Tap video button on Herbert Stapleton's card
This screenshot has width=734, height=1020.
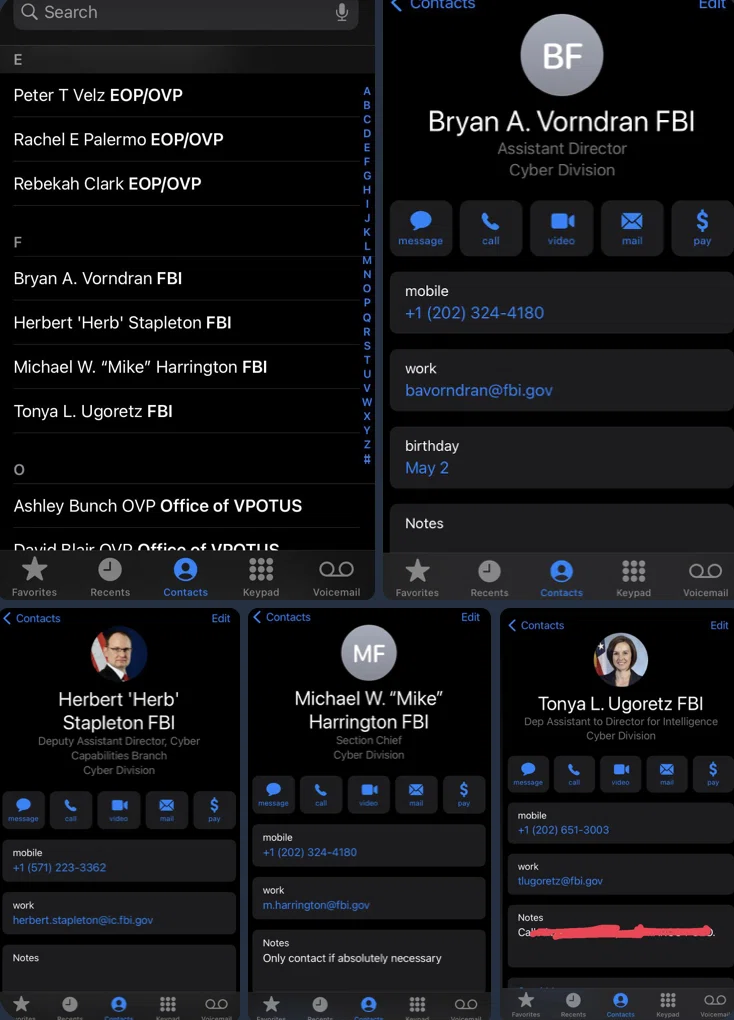point(118,810)
